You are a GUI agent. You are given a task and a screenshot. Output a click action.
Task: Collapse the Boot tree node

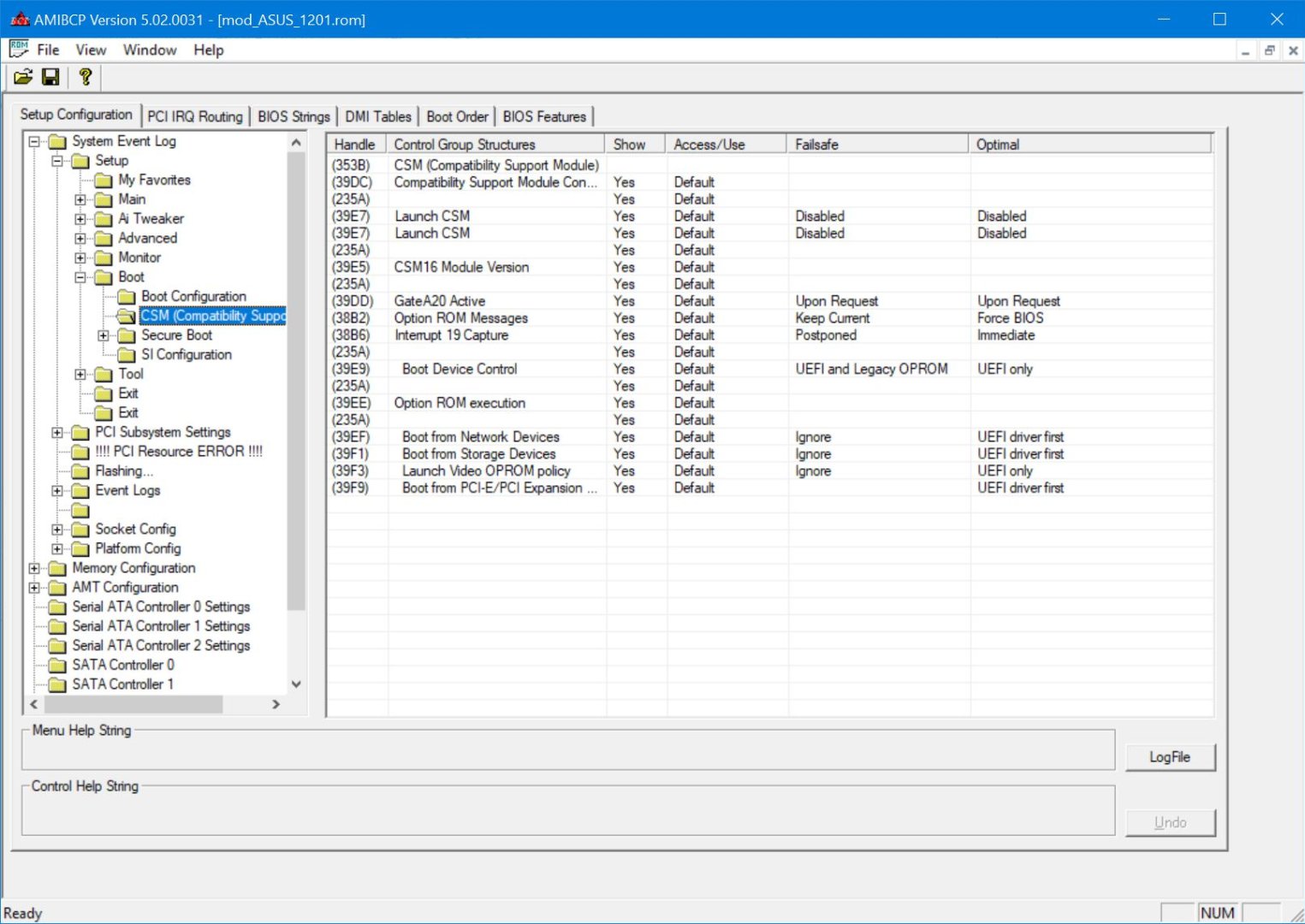[x=80, y=277]
